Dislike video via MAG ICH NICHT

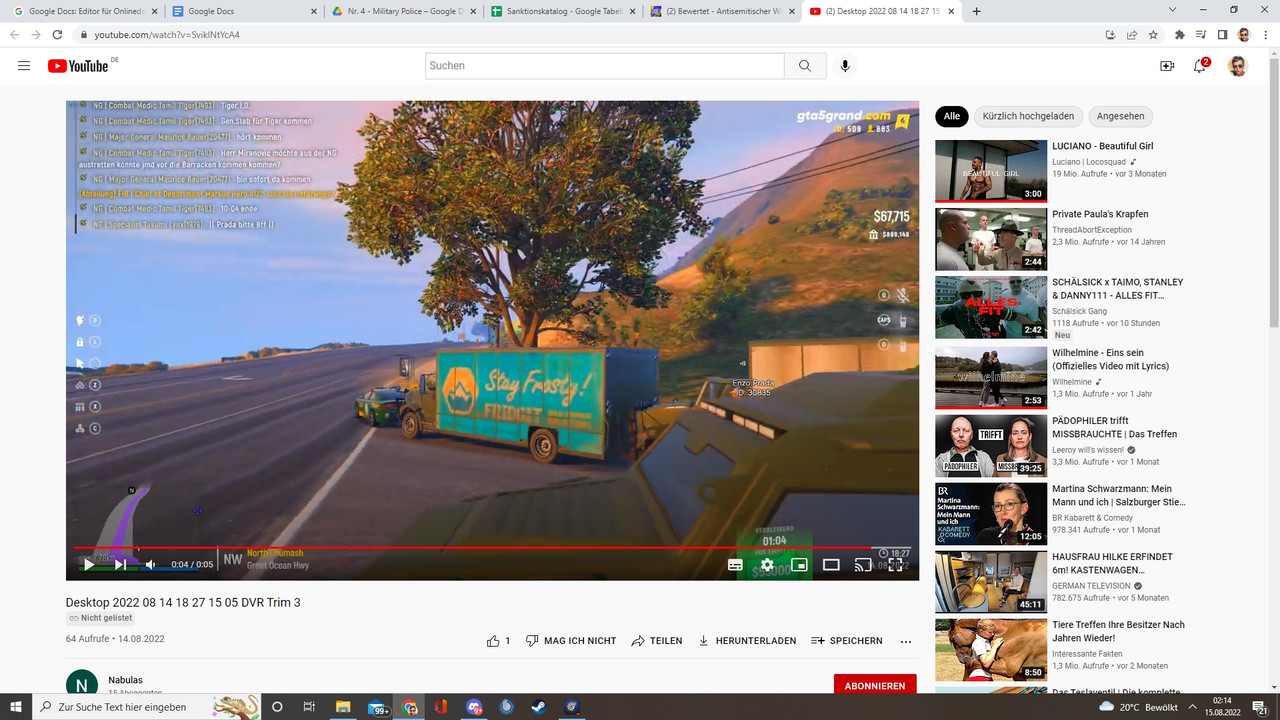(x=571, y=641)
